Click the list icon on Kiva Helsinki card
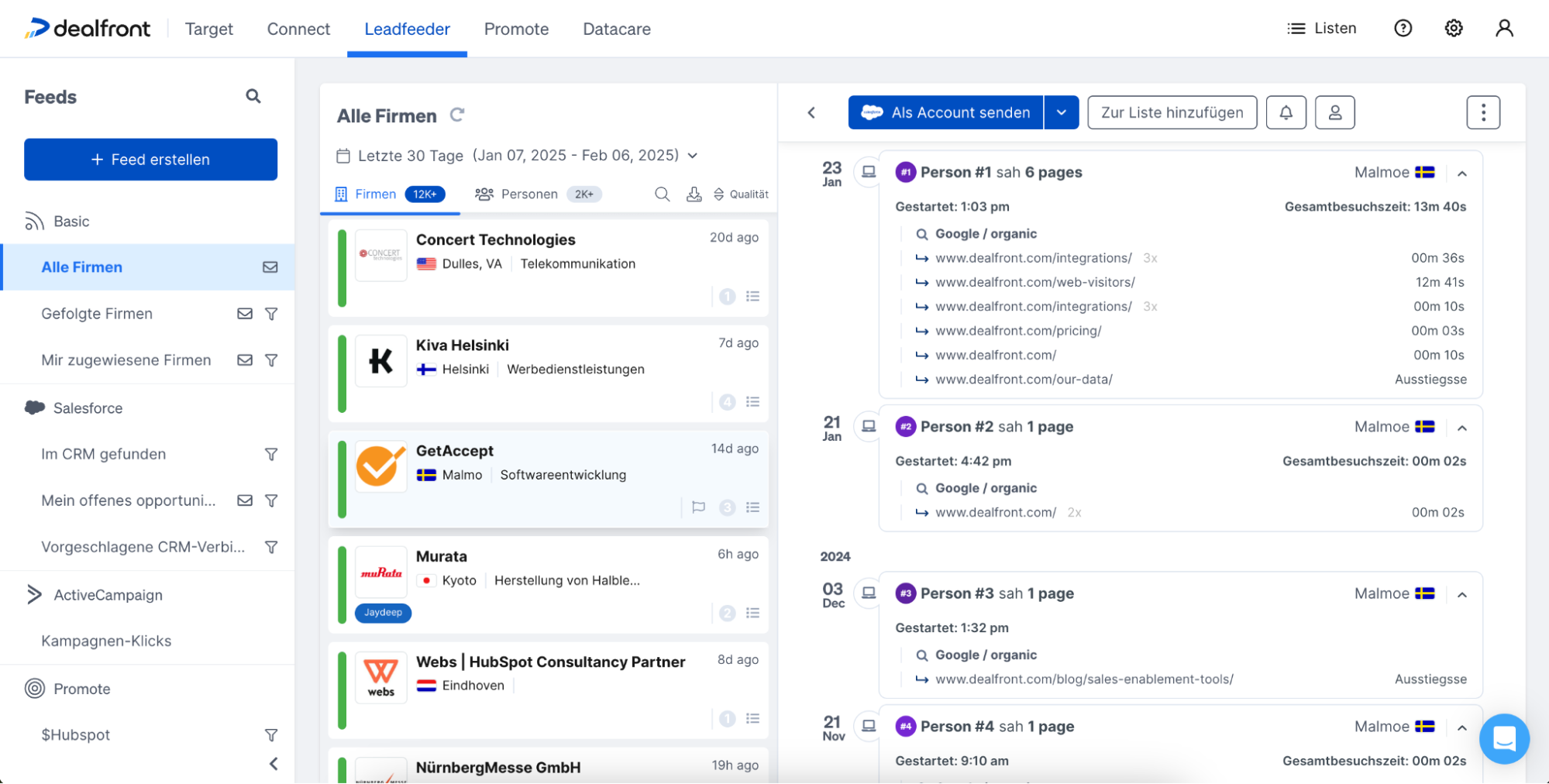Viewport: 1549px width, 784px height. click(x=752, y=401)
